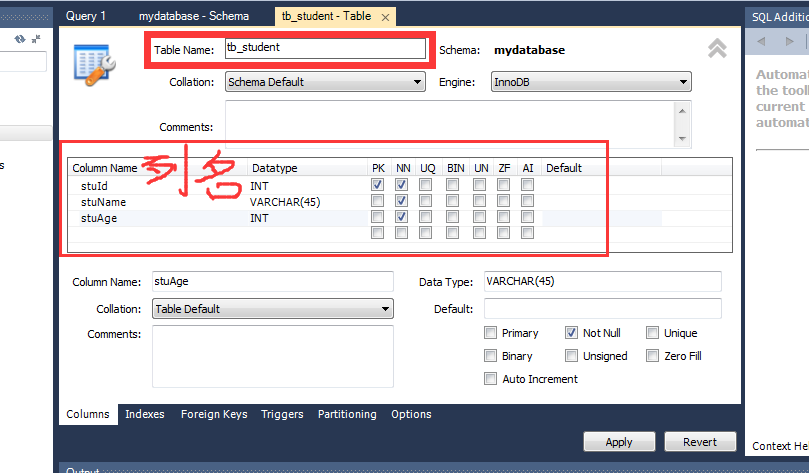Open the Triggers tab
Screen dimensions: 809x473
point(282,414)
